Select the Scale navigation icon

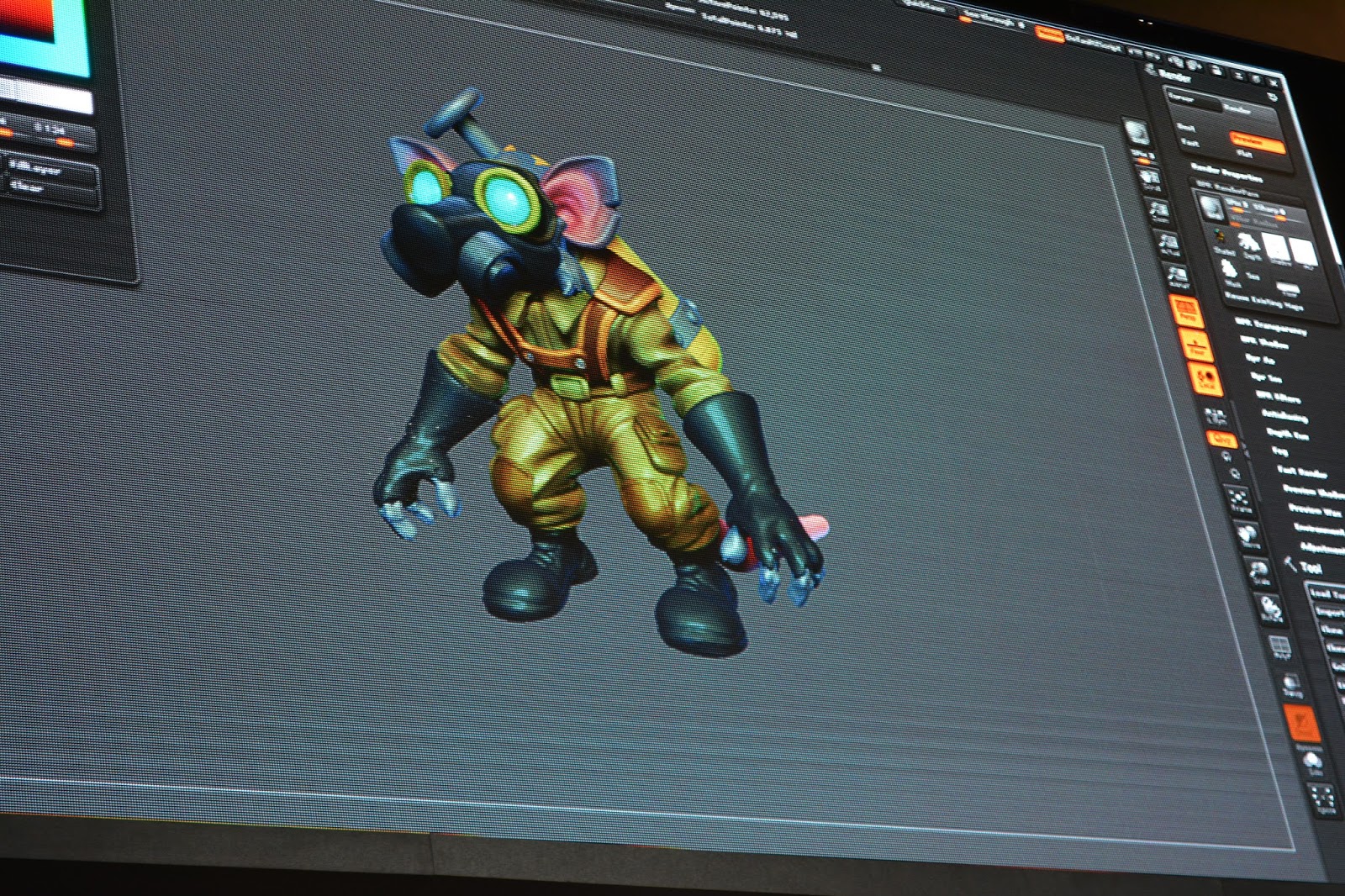1259,572
